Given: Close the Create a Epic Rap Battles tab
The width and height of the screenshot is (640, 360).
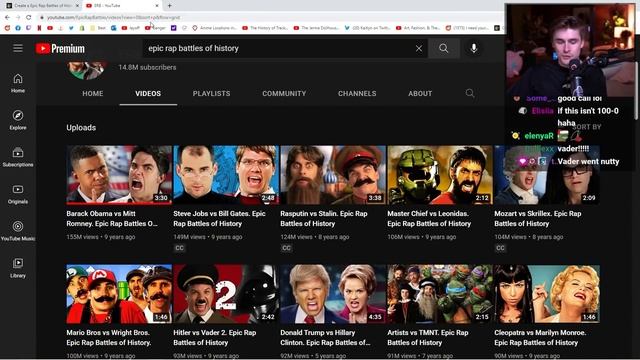Looking at the screenshot, I should 77,6.
